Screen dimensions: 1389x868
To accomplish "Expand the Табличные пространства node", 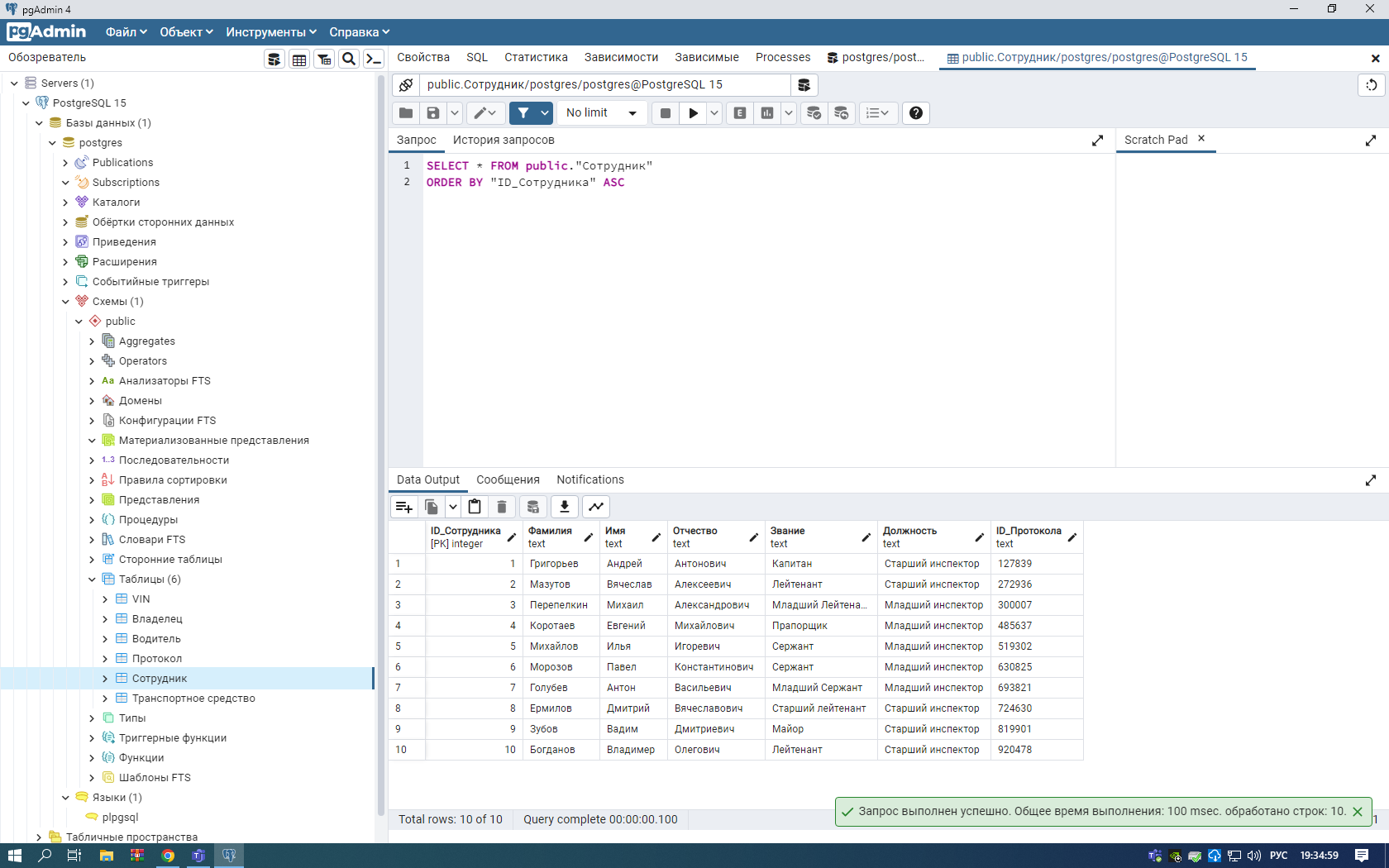I will (x=39, y=837).
